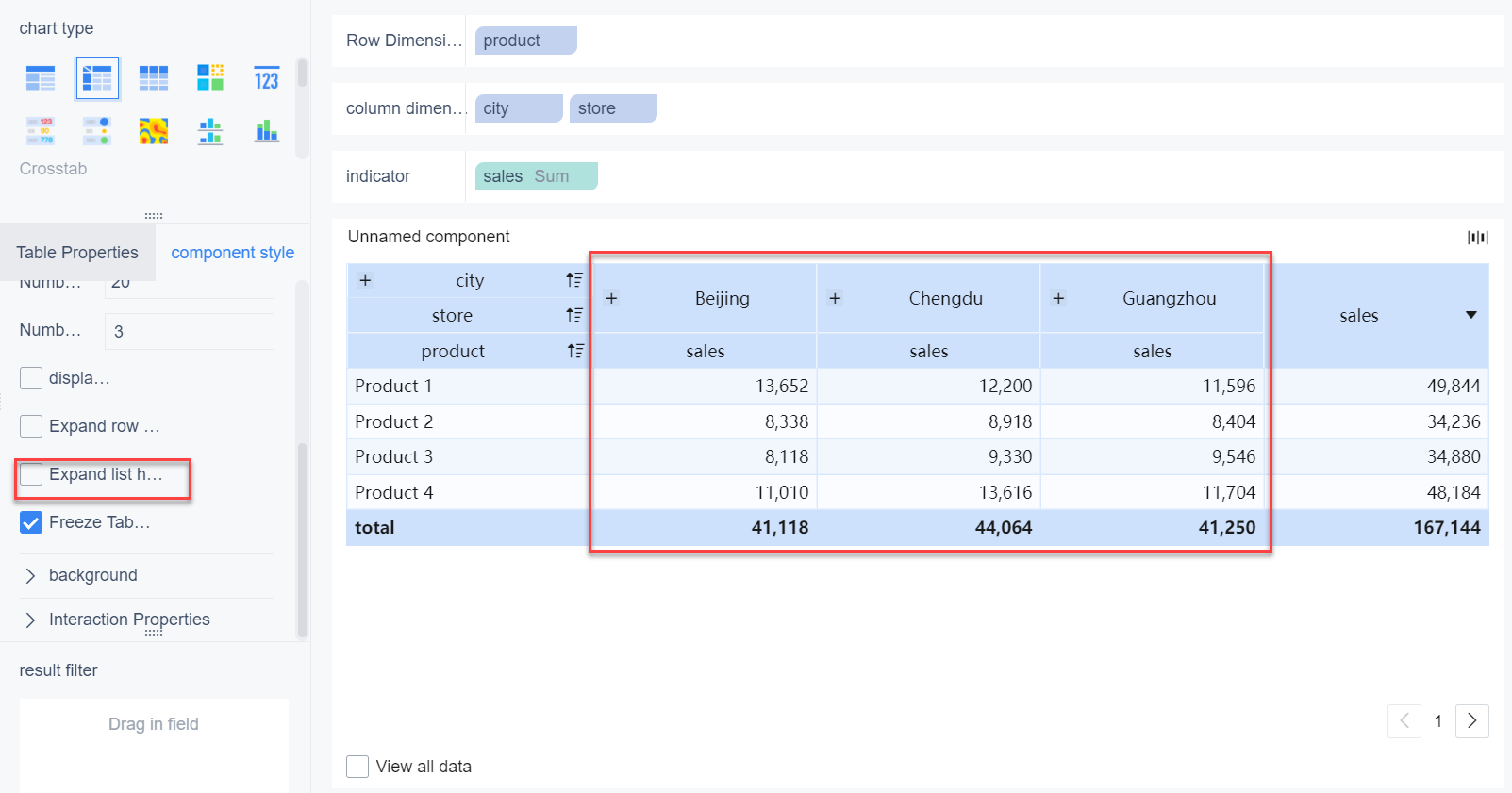Click the store column dimension field

[x=613, y=108]
